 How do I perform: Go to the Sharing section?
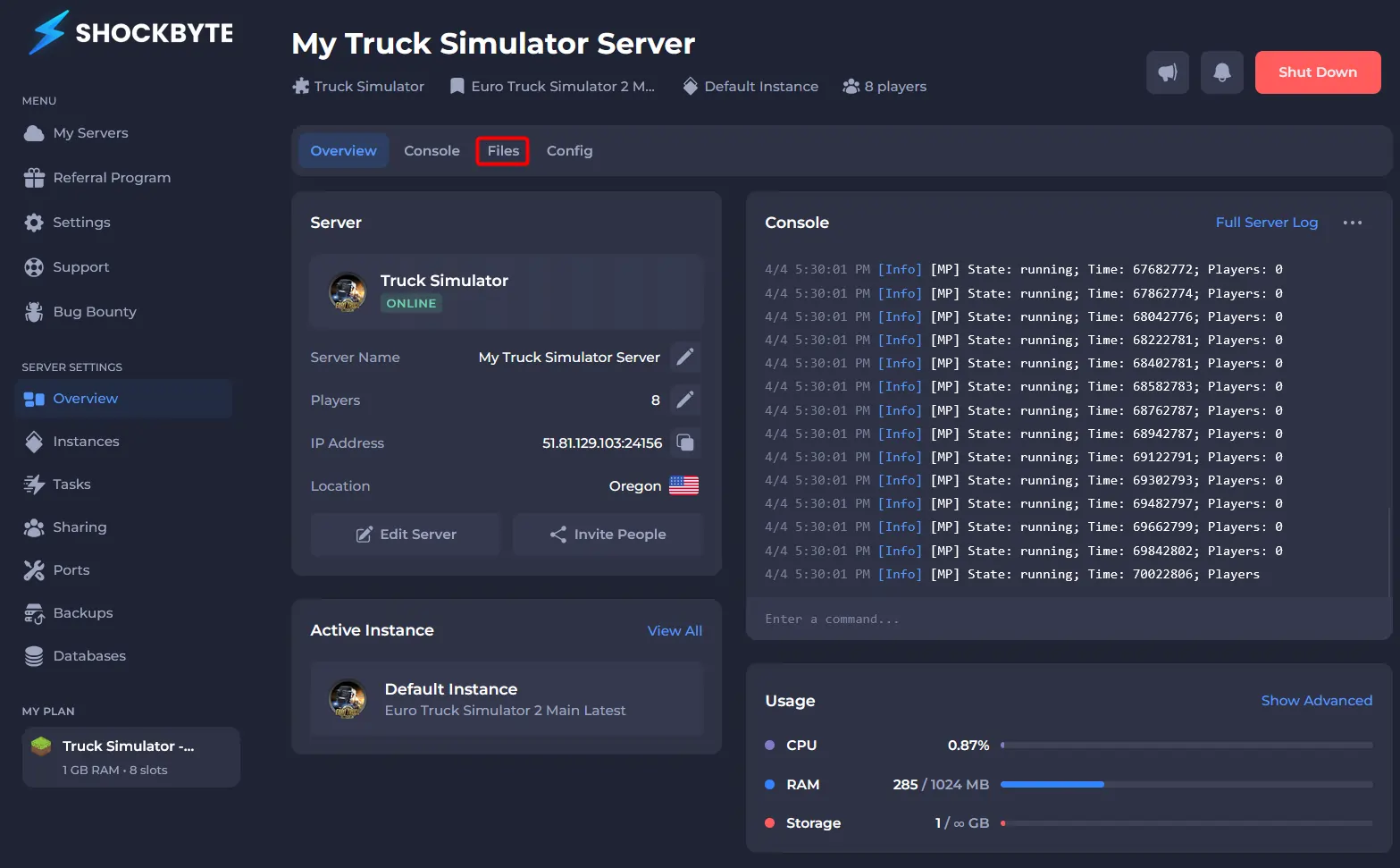tap(65, 527)
